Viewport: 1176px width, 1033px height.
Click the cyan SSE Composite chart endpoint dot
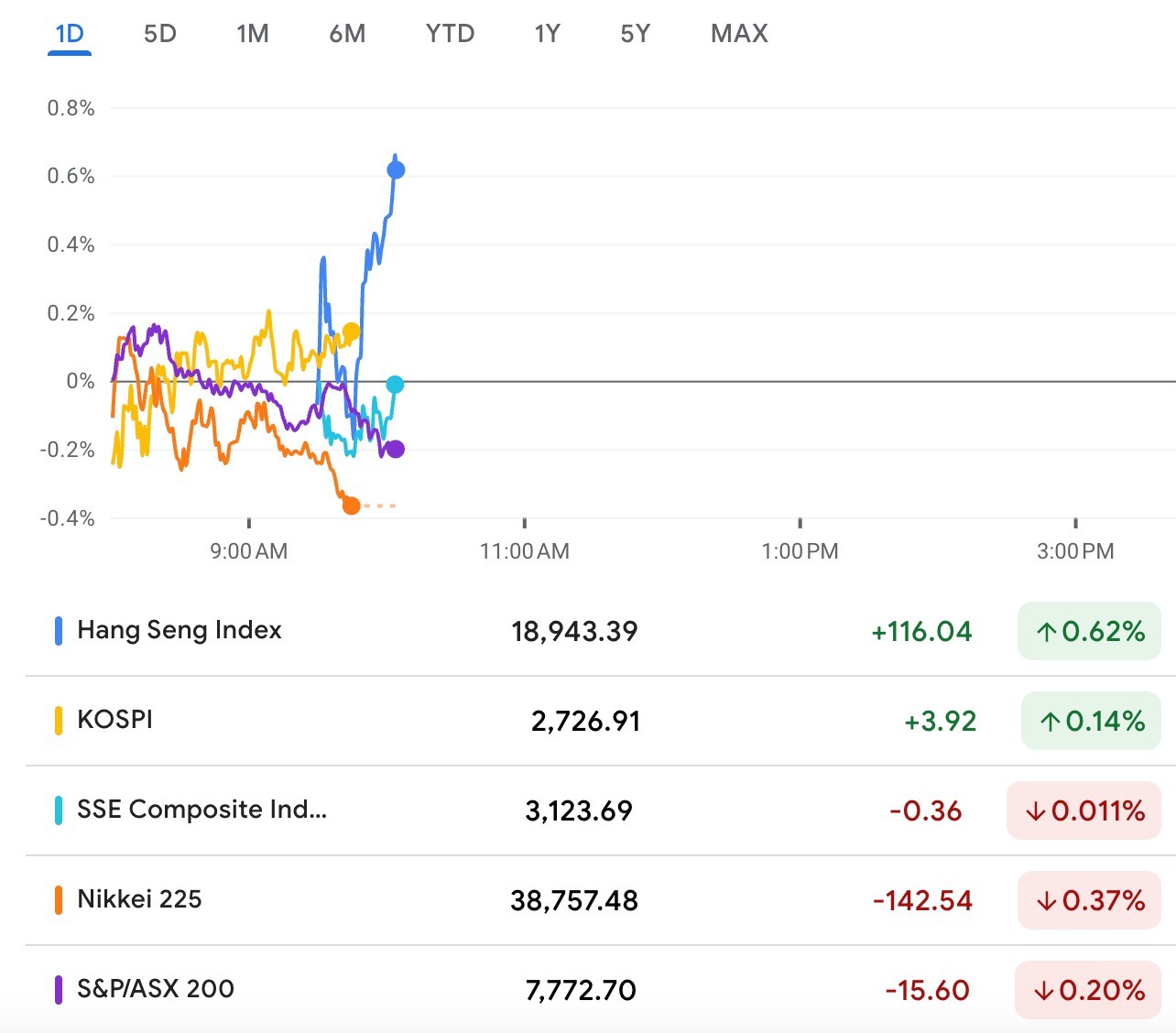395,385
